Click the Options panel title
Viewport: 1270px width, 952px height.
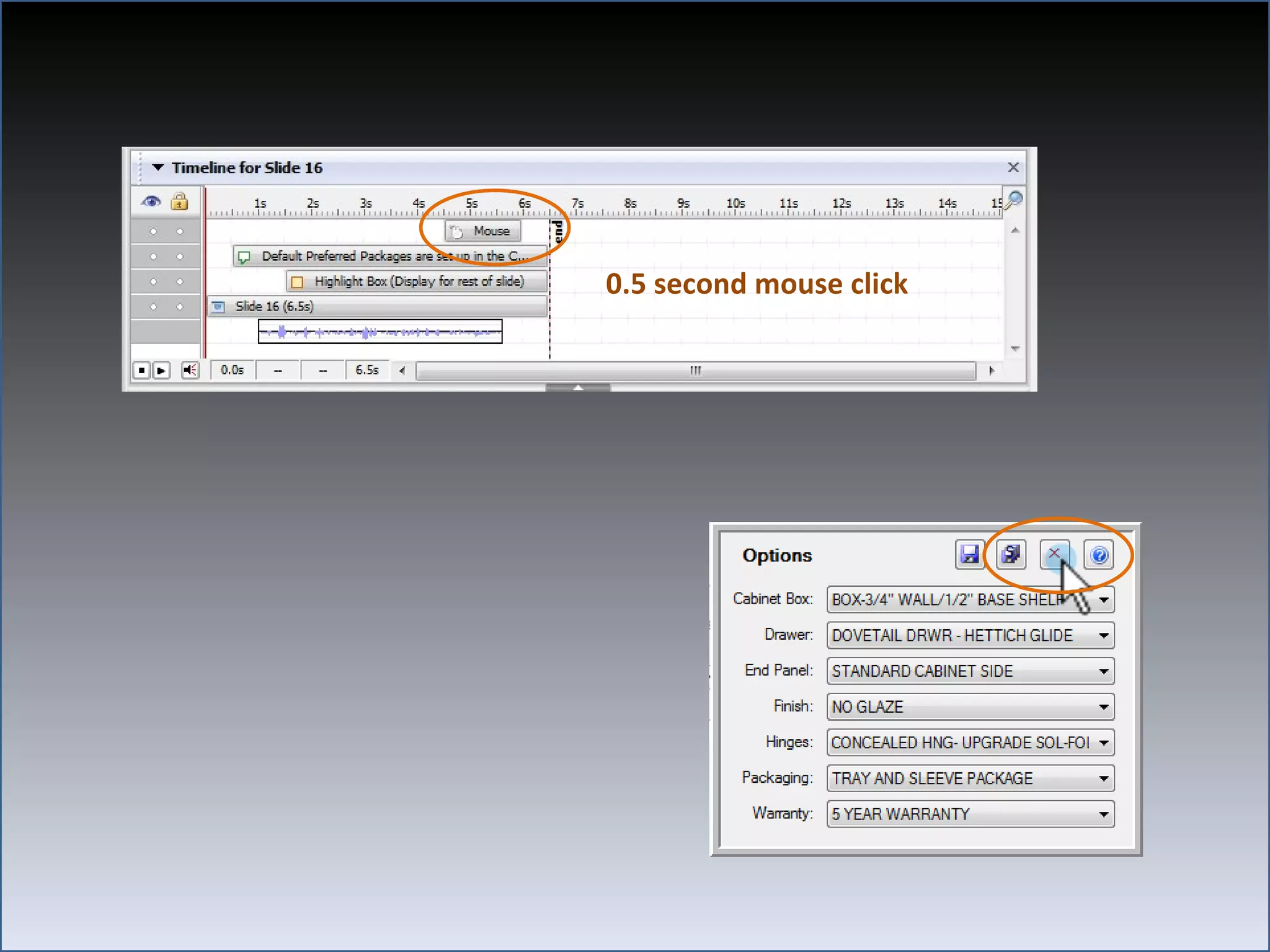click(777, 555)
